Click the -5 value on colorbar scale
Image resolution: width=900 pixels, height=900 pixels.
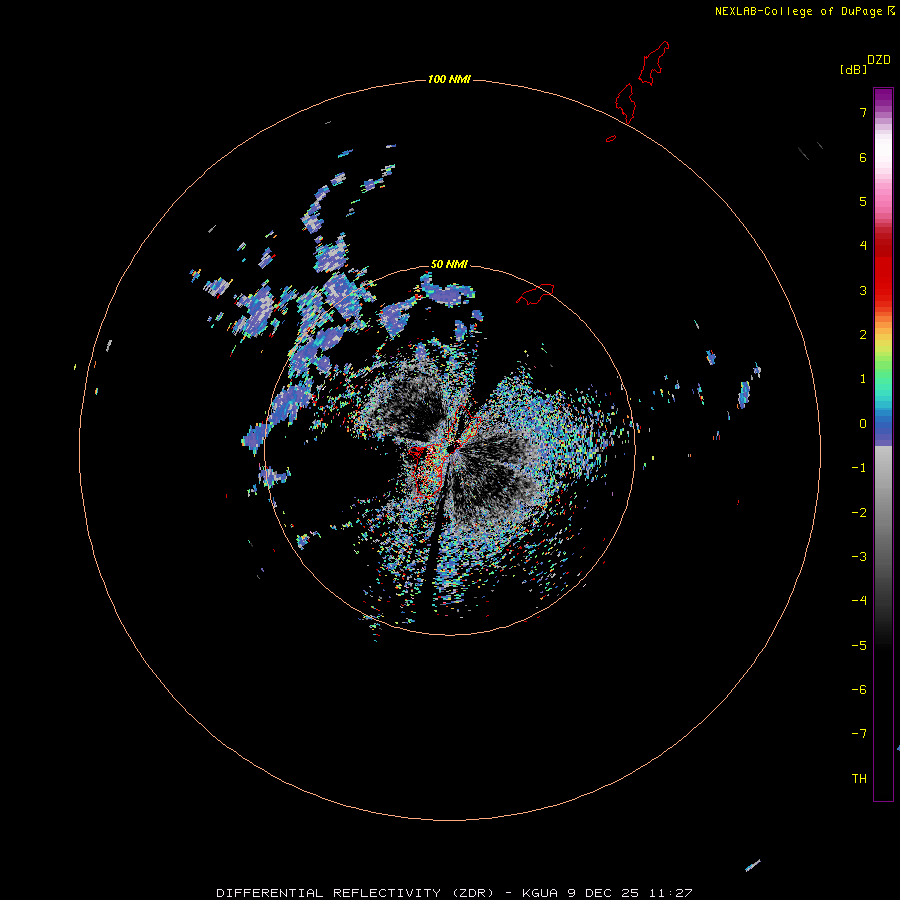click(859, 646)
